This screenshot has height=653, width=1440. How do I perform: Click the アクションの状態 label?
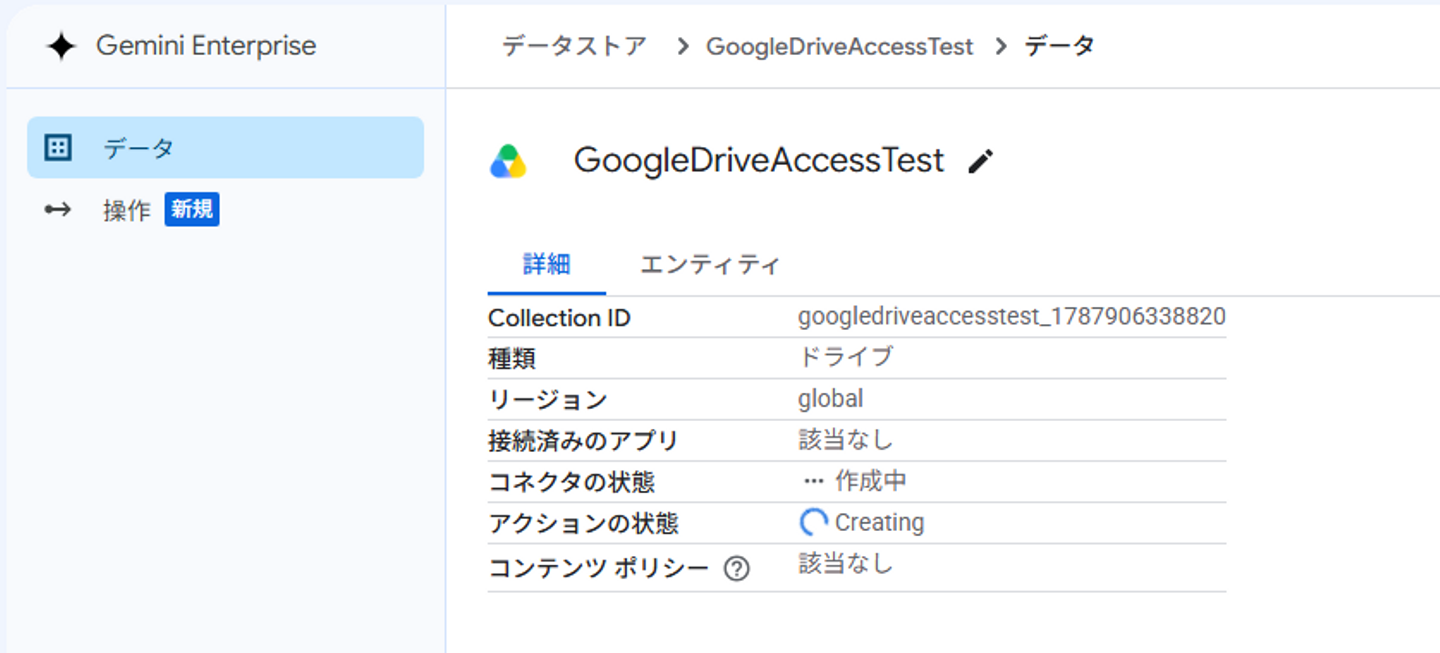(x=583, y=524)
